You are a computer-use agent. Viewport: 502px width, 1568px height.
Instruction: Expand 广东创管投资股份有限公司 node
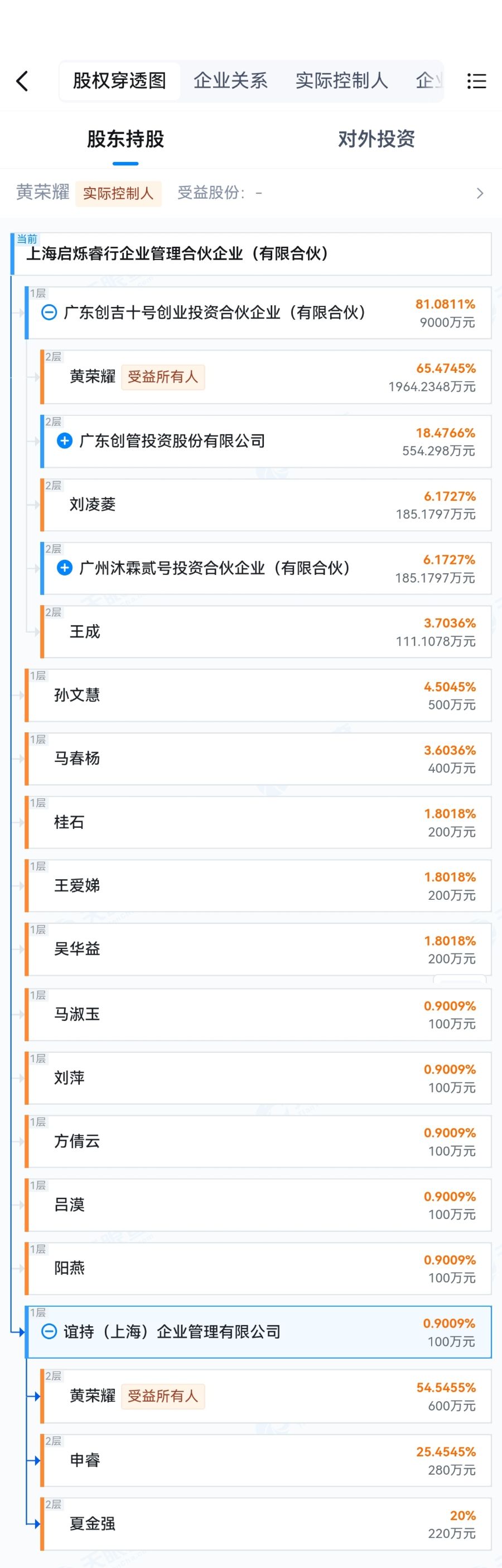[x=65, y=440]
